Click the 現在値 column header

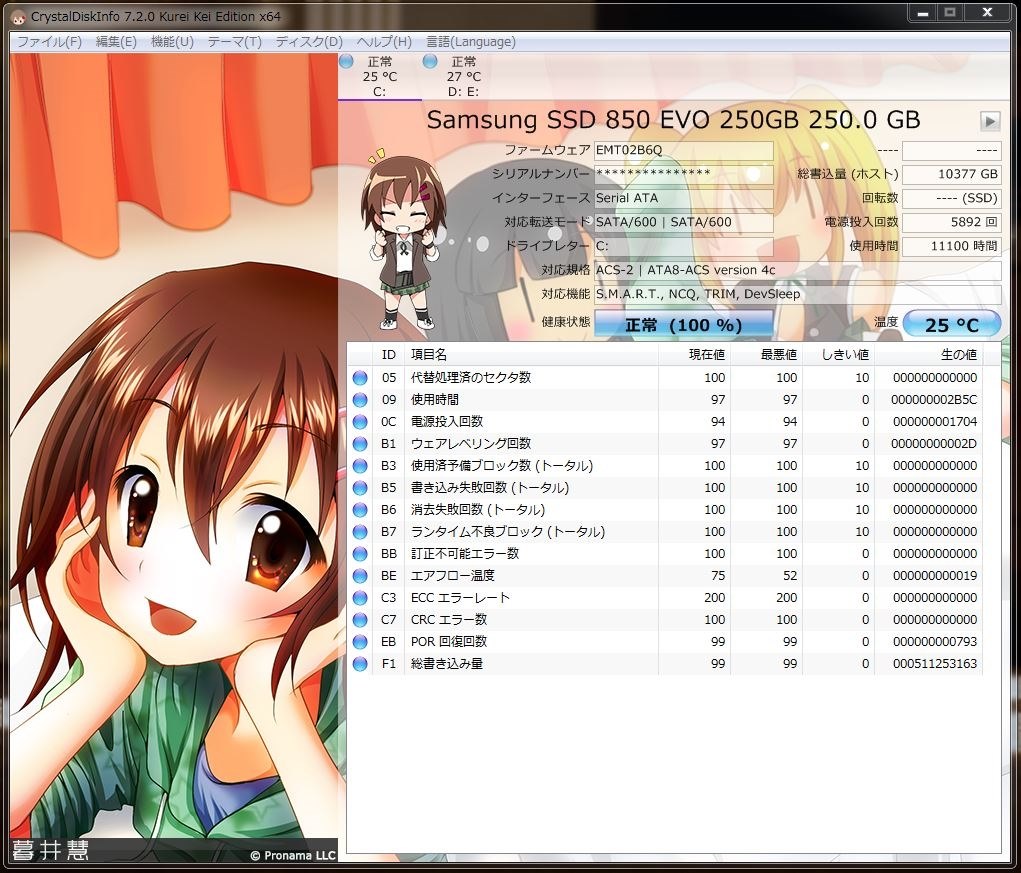tap(695, 355)
